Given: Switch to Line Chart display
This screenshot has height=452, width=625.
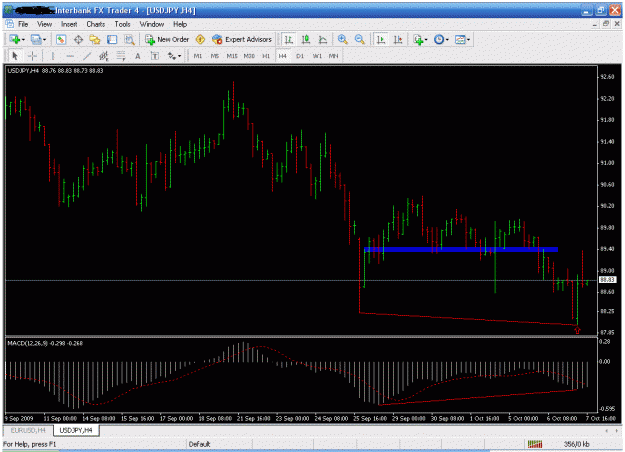Looking at the screenshot, I should coord(322,39).
